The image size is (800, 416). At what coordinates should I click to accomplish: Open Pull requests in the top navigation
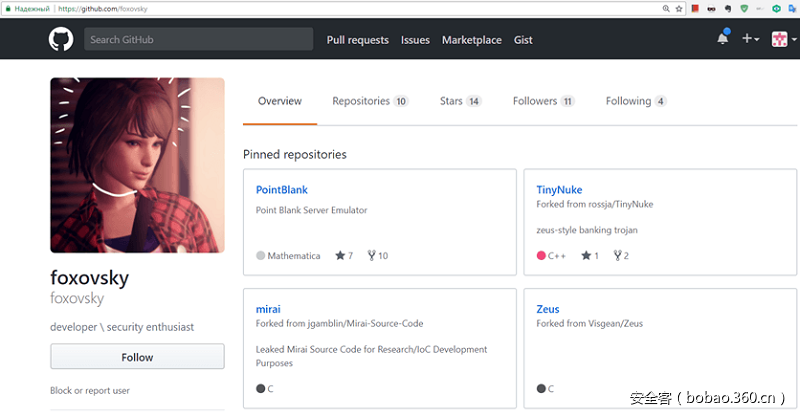[x=357, y=40]
